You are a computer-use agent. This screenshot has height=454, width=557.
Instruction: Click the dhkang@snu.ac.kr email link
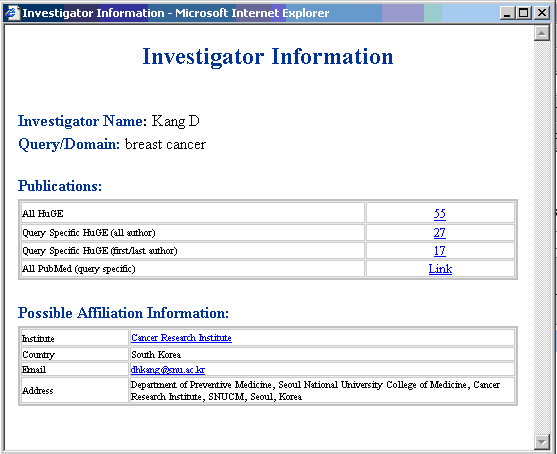168,370
